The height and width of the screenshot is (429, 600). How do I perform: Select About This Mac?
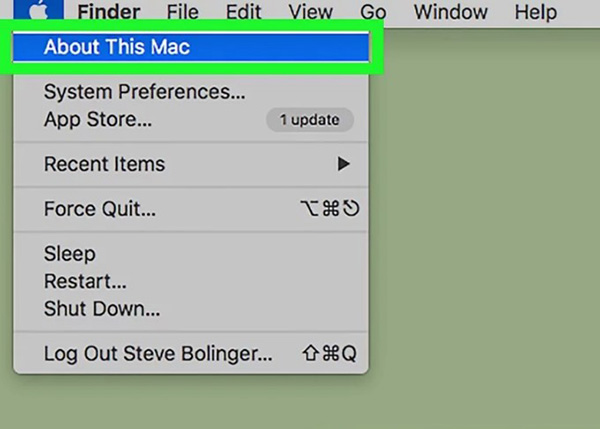(x=117, y=46)
